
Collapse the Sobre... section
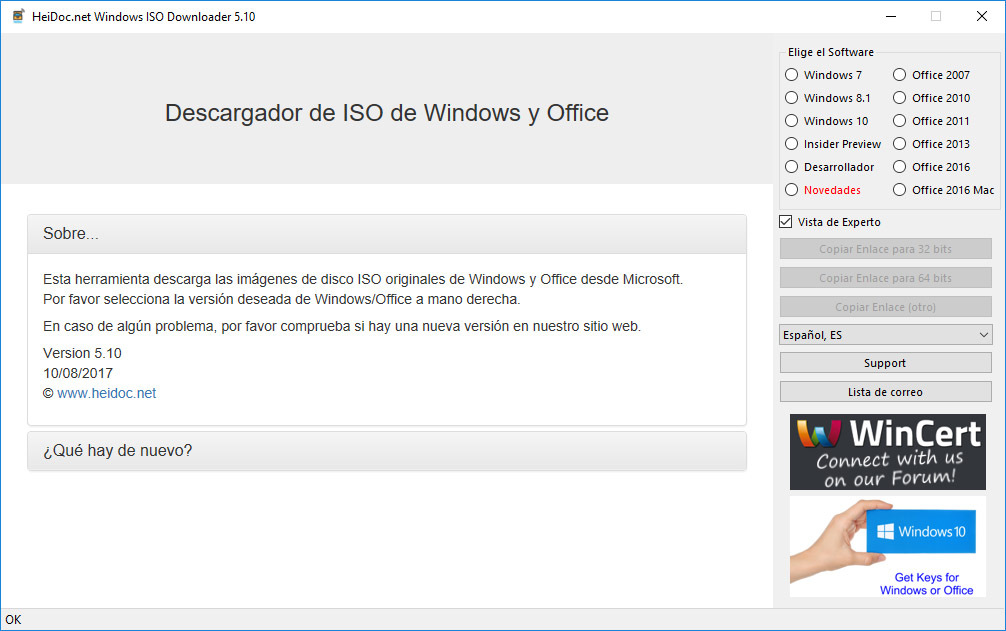(x=386, y=233)
